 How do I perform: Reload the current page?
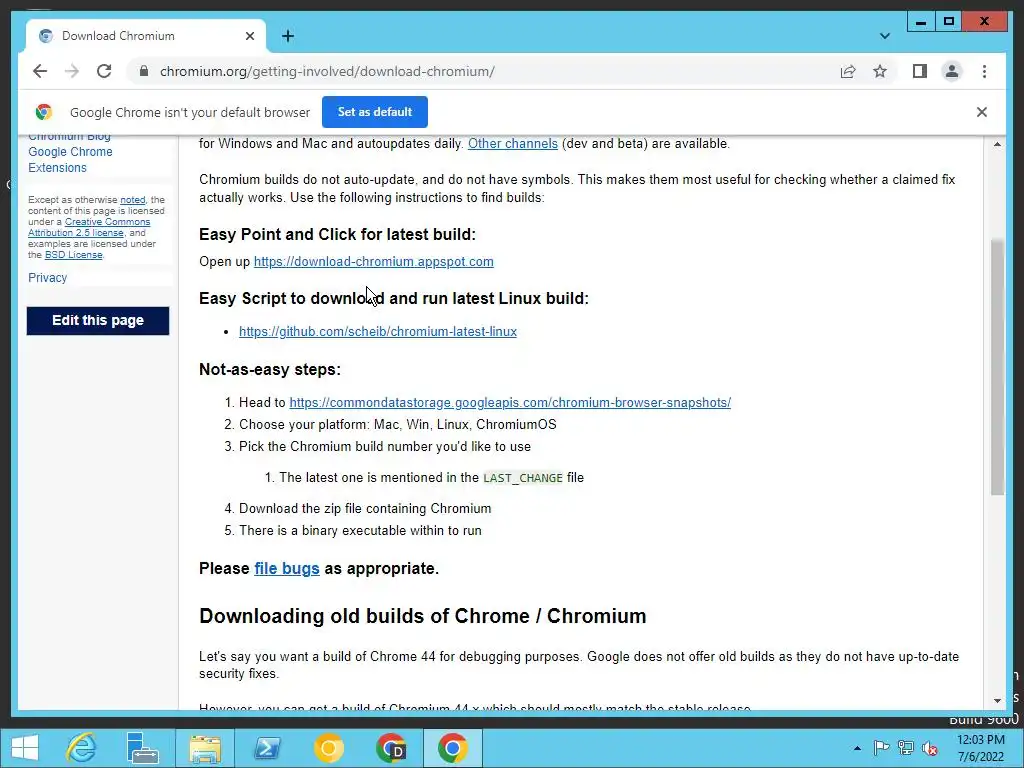(104, 71)
